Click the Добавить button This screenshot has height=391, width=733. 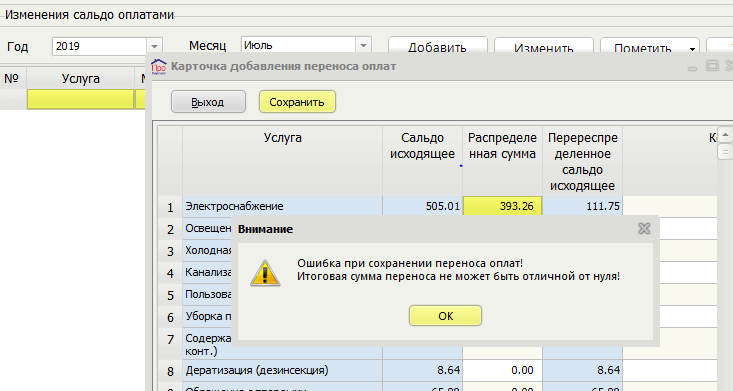click(x=438, y=46)
